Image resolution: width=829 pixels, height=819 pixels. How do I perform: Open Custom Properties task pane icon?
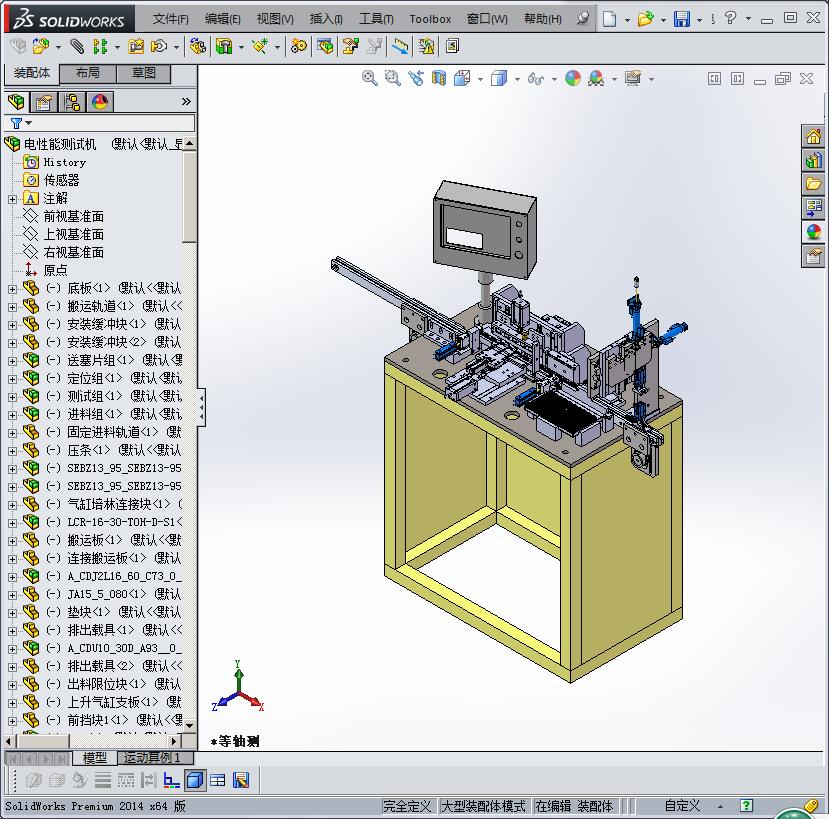813,256
